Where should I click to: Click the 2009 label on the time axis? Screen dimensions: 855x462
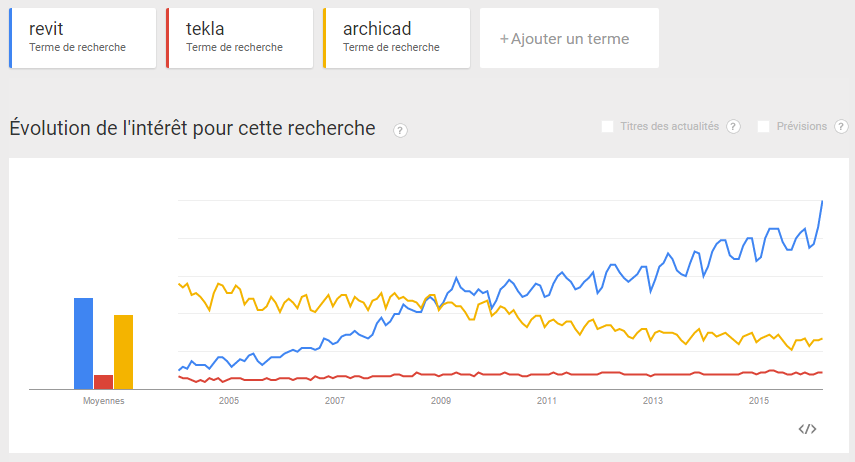(x=441, y=401)
